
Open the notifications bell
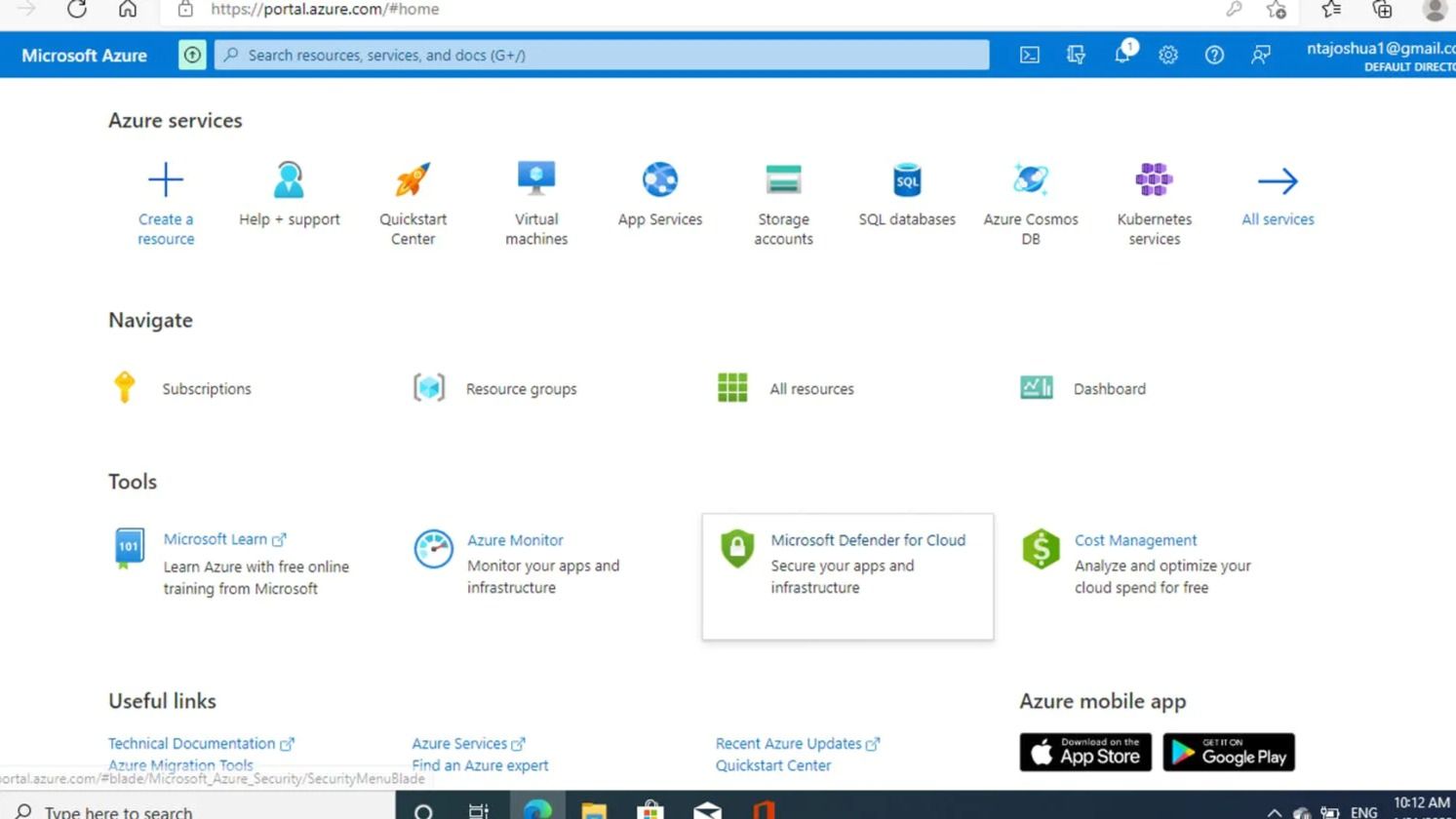click(x=1122, y=56)
